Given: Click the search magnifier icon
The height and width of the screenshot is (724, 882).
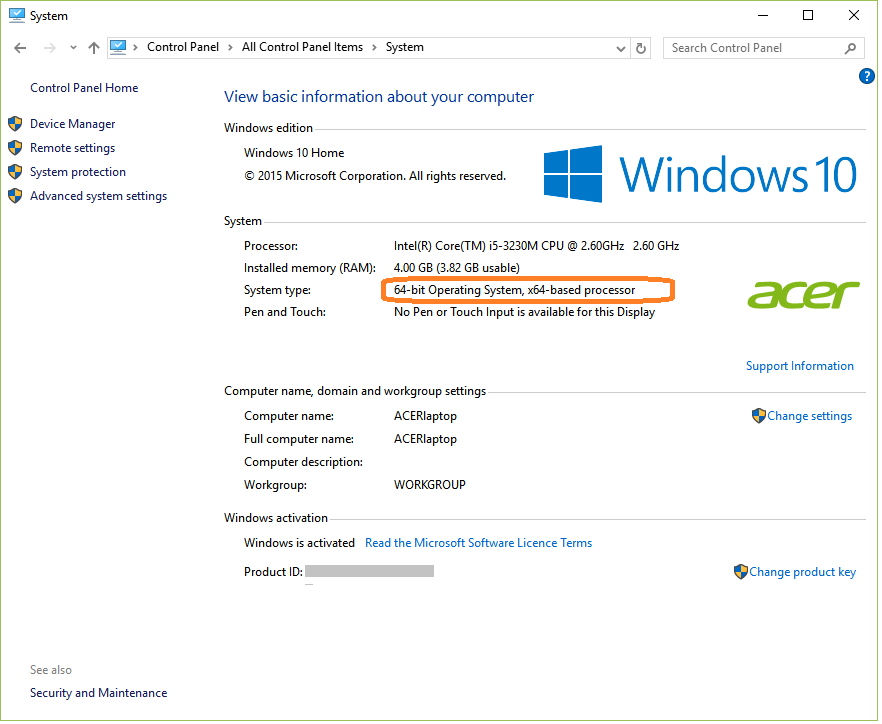Looking at the screenshot, I should click(851, 48).
